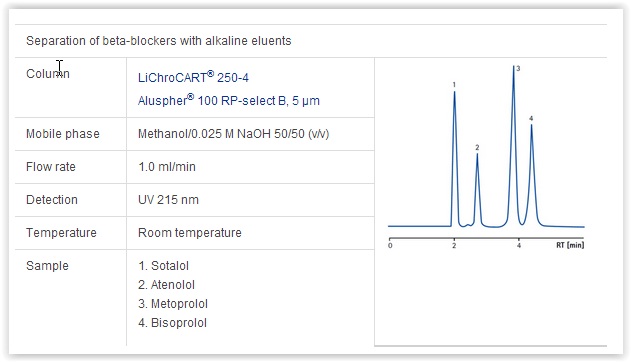
Task: Click the Bisoprolol sample entry
Action: click(172, 323)
